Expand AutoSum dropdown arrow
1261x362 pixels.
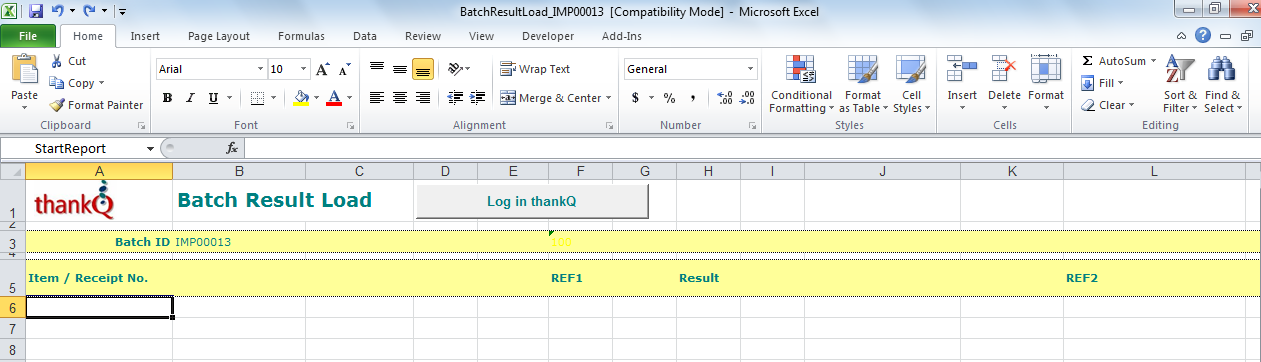(x=1153, y=61)
